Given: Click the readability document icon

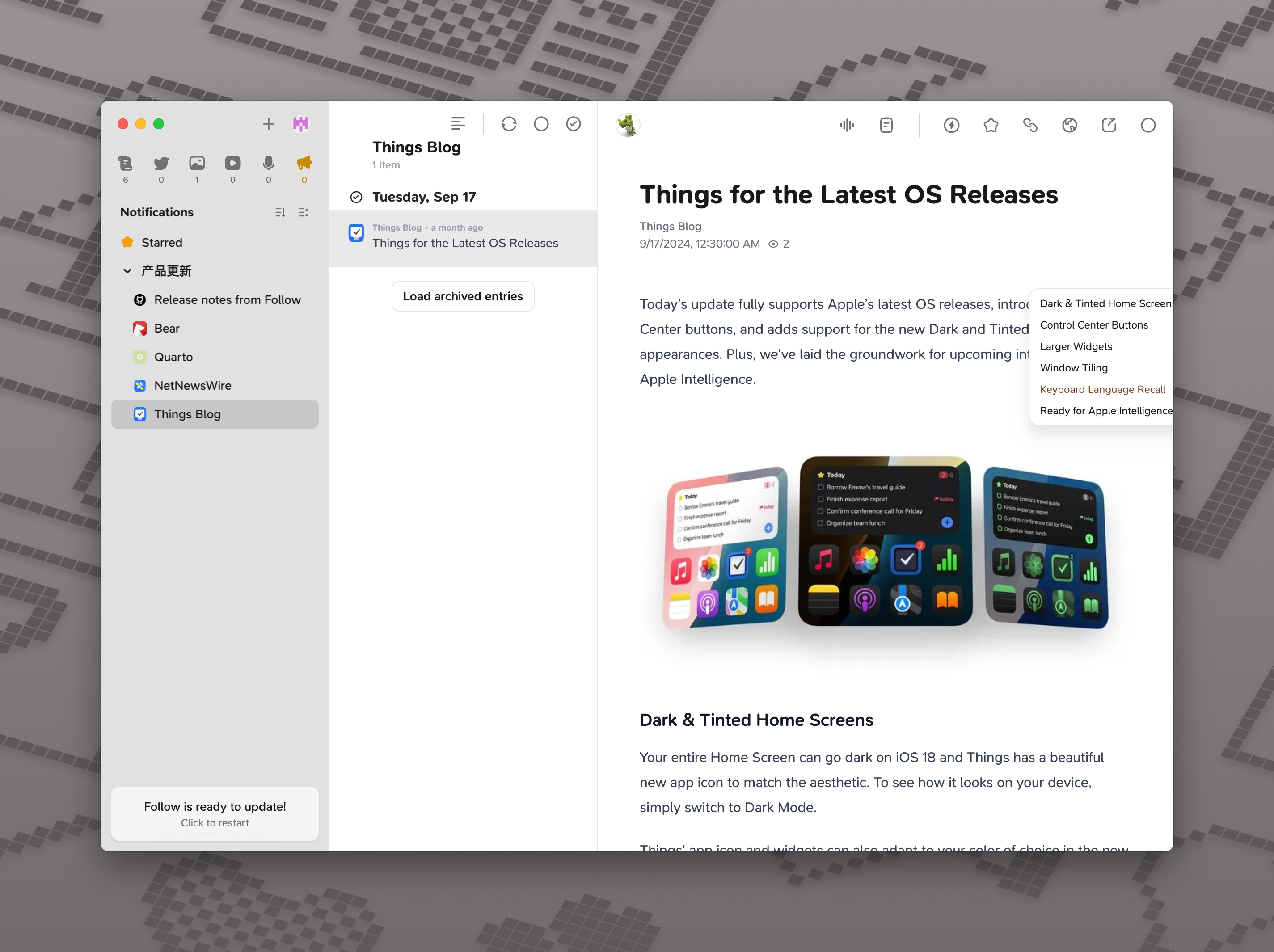Looking at the screenshot, I should [886, 125].
